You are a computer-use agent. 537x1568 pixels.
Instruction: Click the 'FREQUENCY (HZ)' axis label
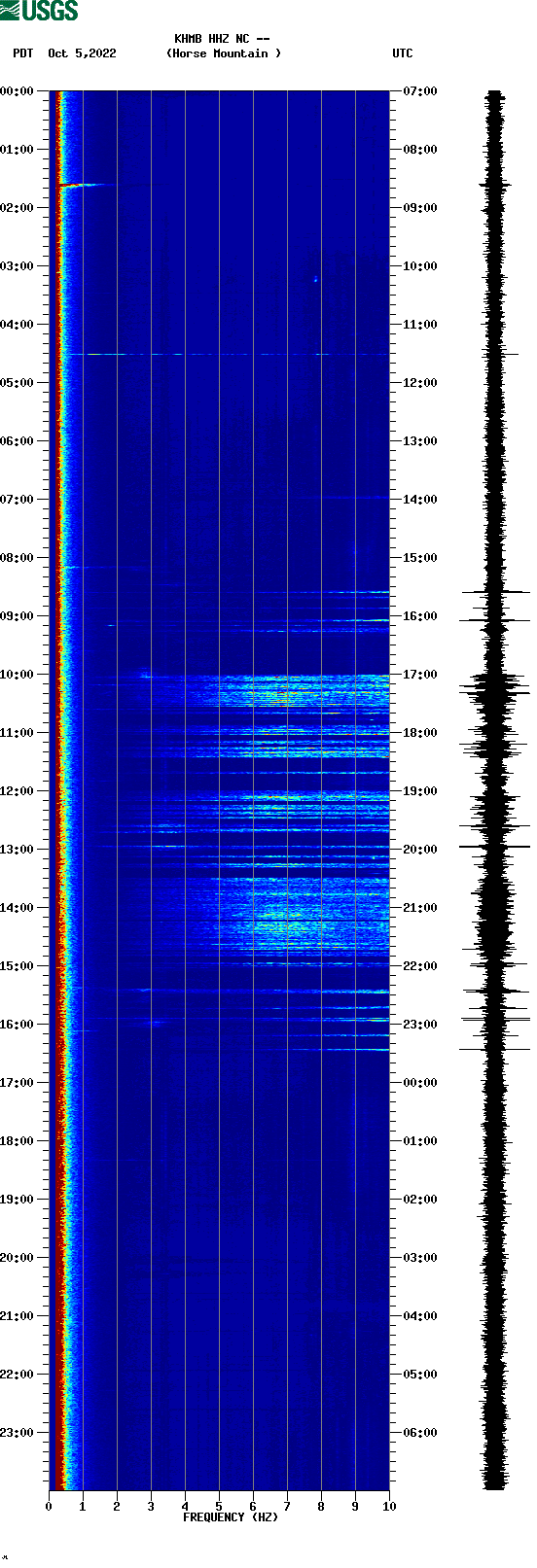point(231,1517)
